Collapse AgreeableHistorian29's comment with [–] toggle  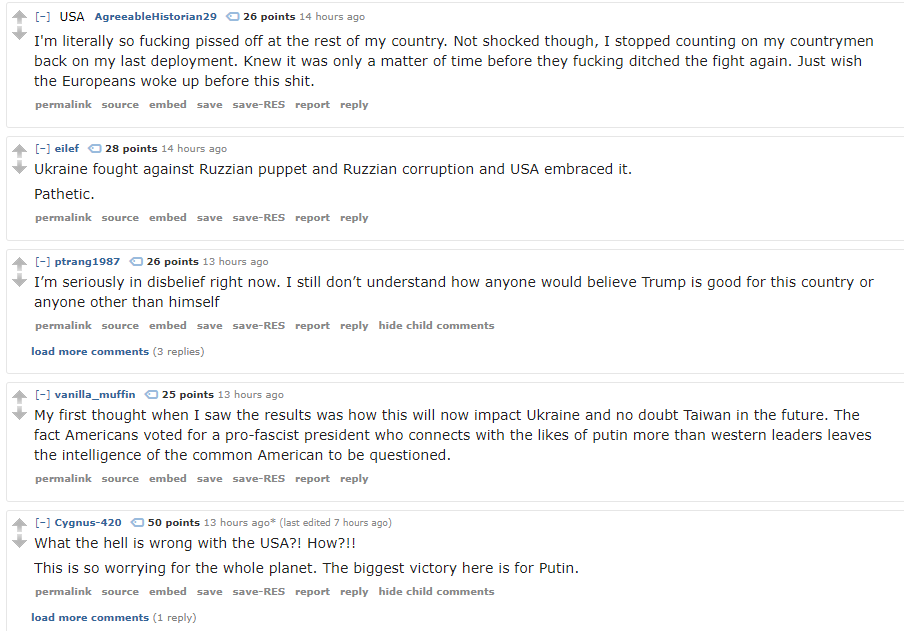click(43, 17)
